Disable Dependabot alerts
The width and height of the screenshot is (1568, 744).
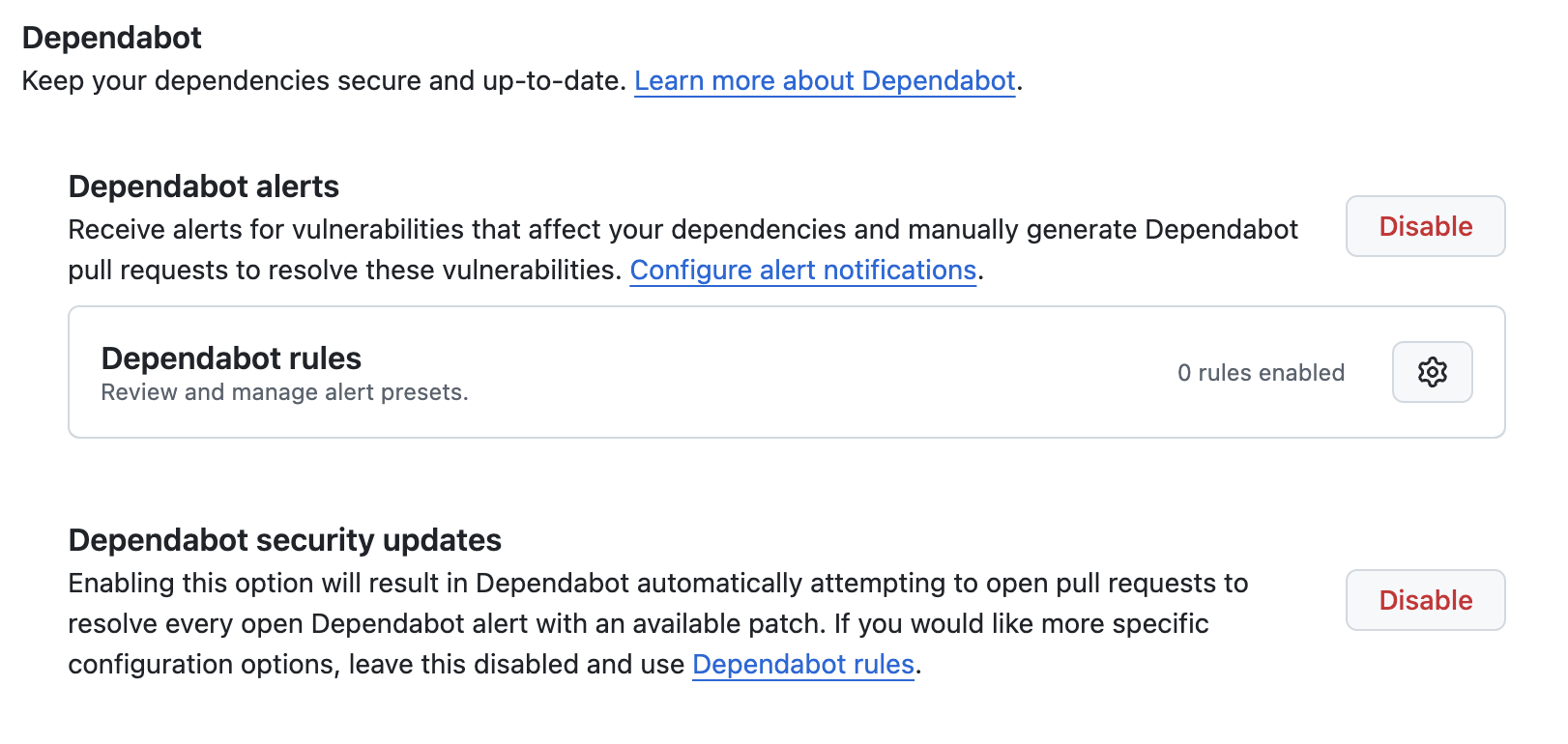pos(1425,226)
